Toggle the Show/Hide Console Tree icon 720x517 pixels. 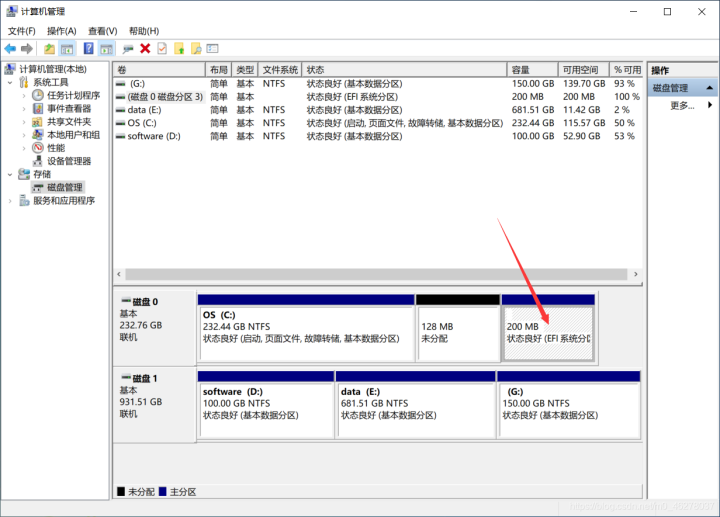click(x=68, y=48)
